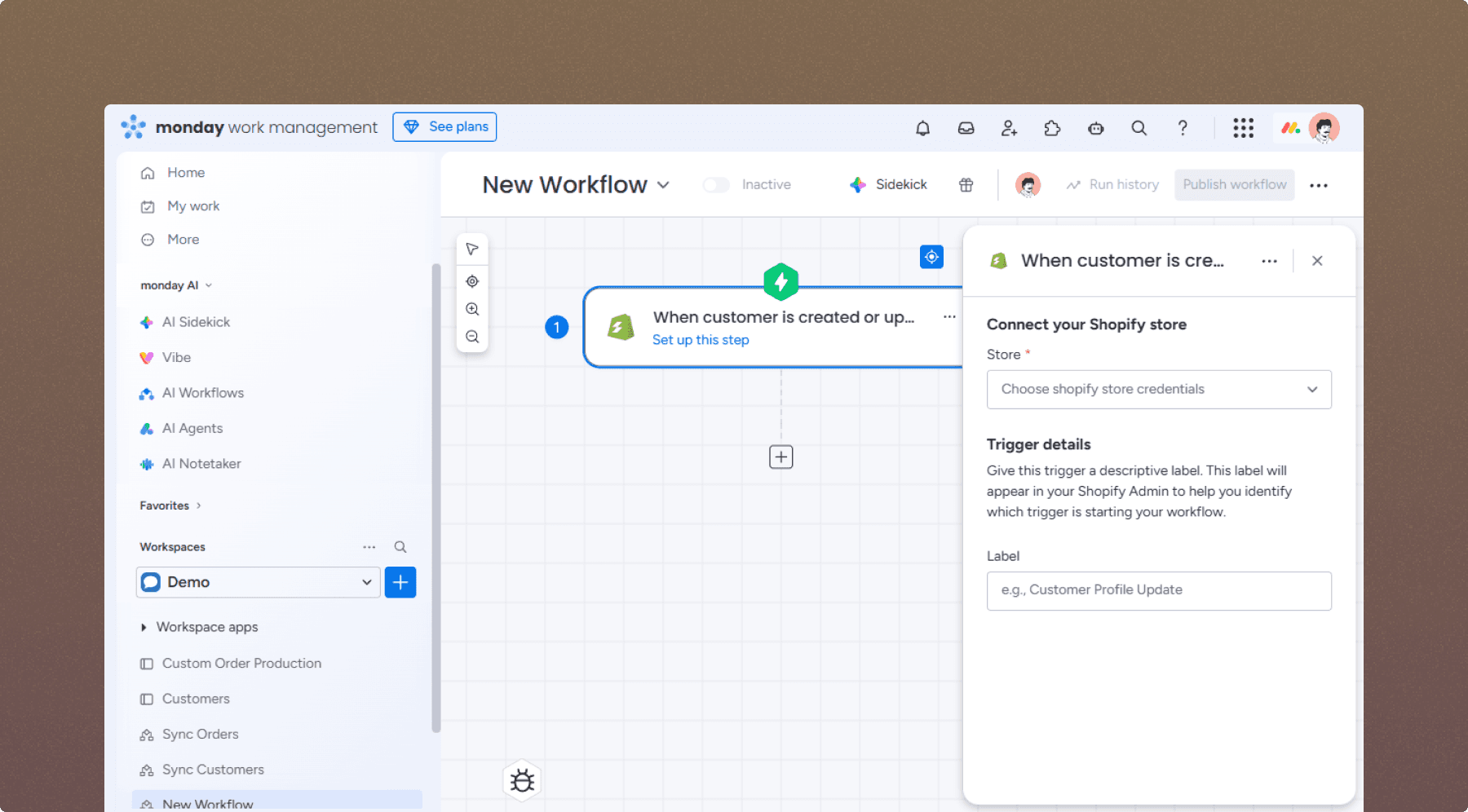This screenshot has height=812, width=1468.
Task: Open the workflow header three-dot menu
Action: tap(1319, 185)
